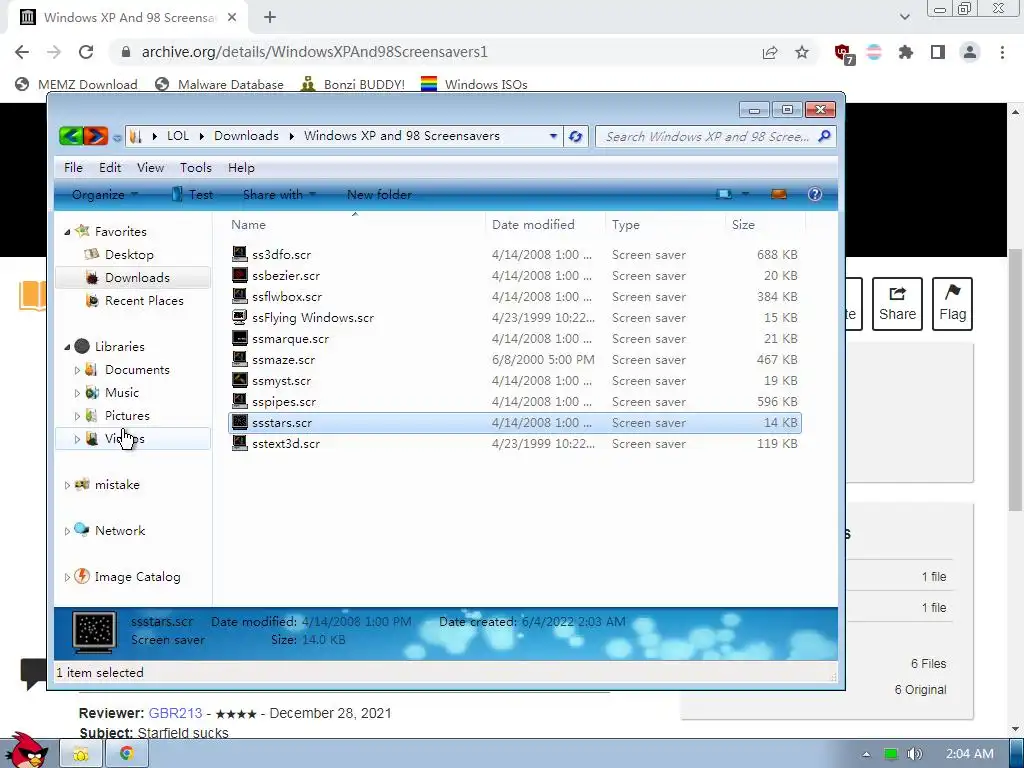Click the green Back arrow in Explorer
1024x768 pixels.
(71, 136)
